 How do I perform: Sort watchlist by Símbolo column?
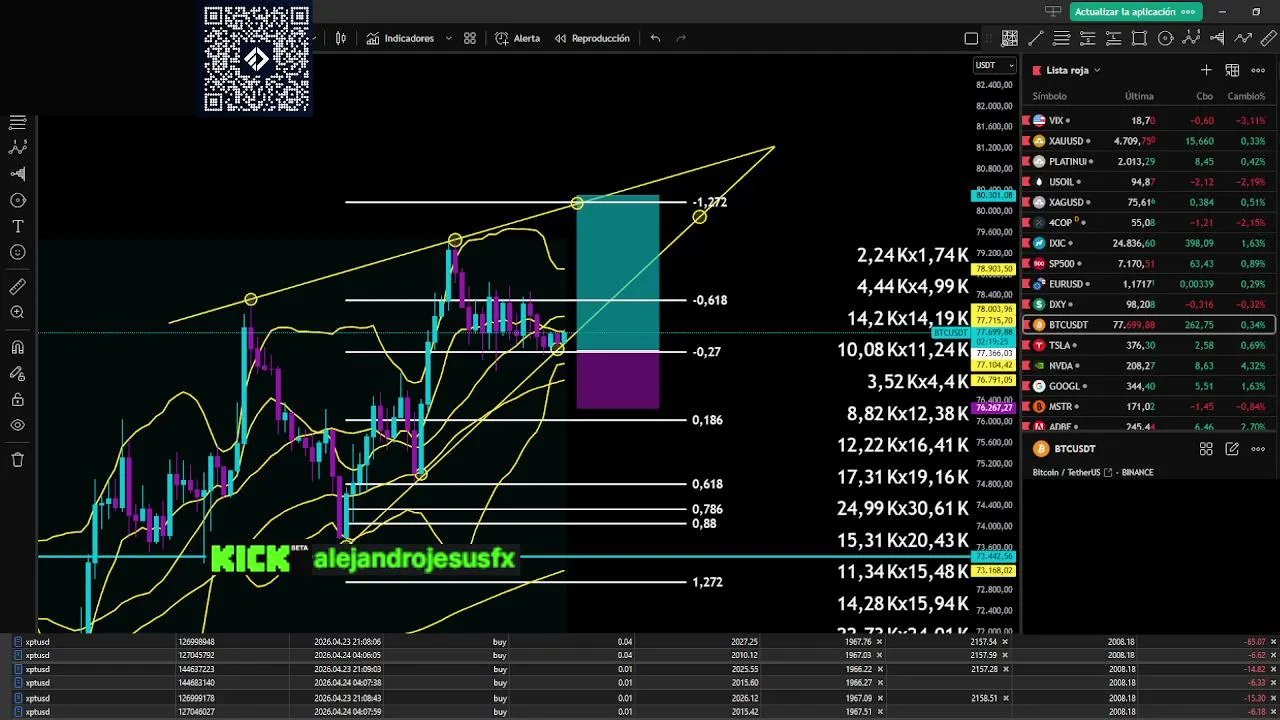click(1049, 96)
